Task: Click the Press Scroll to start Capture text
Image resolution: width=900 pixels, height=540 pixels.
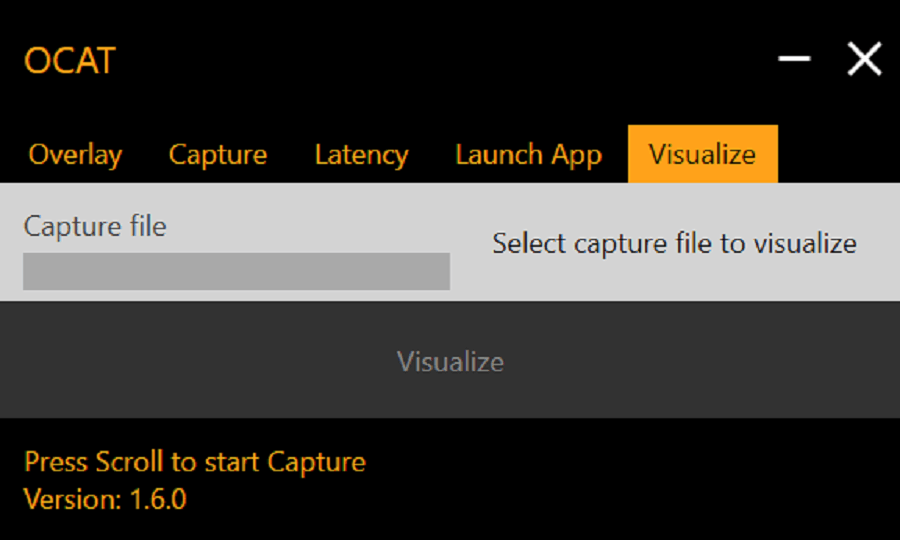Action: click(195, 462)
